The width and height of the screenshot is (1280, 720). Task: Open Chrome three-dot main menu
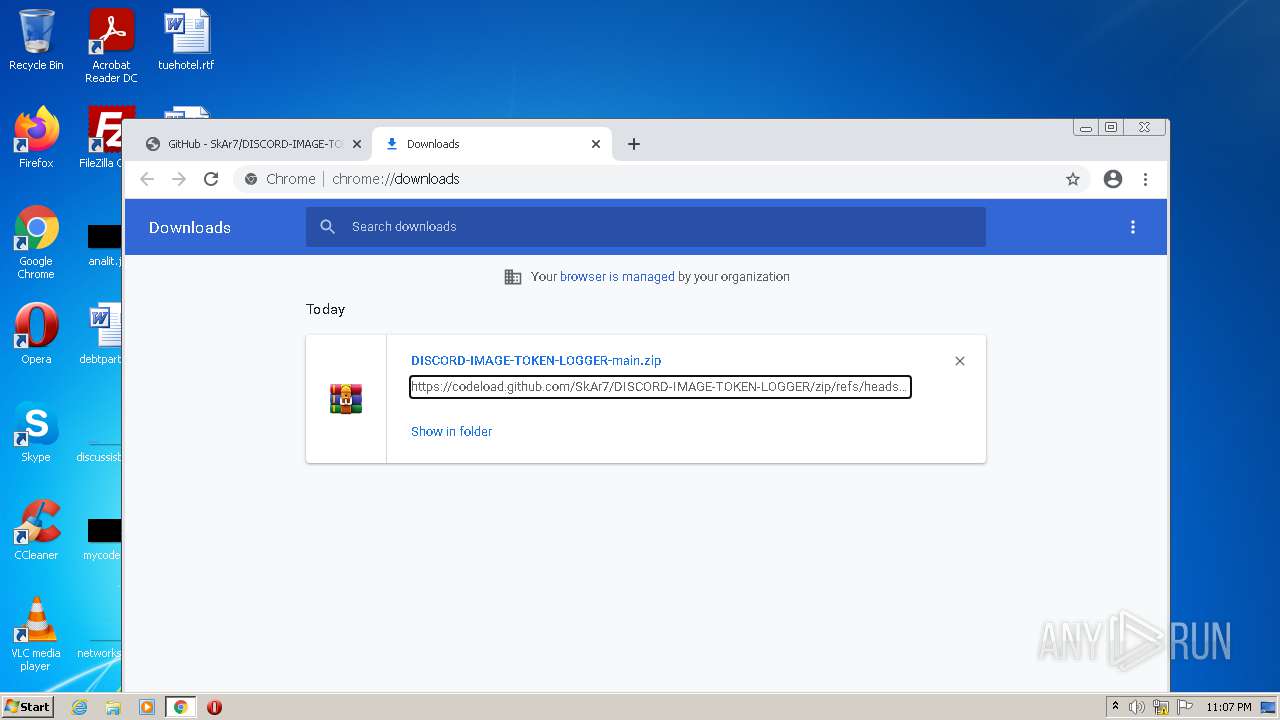point(1145,179)
